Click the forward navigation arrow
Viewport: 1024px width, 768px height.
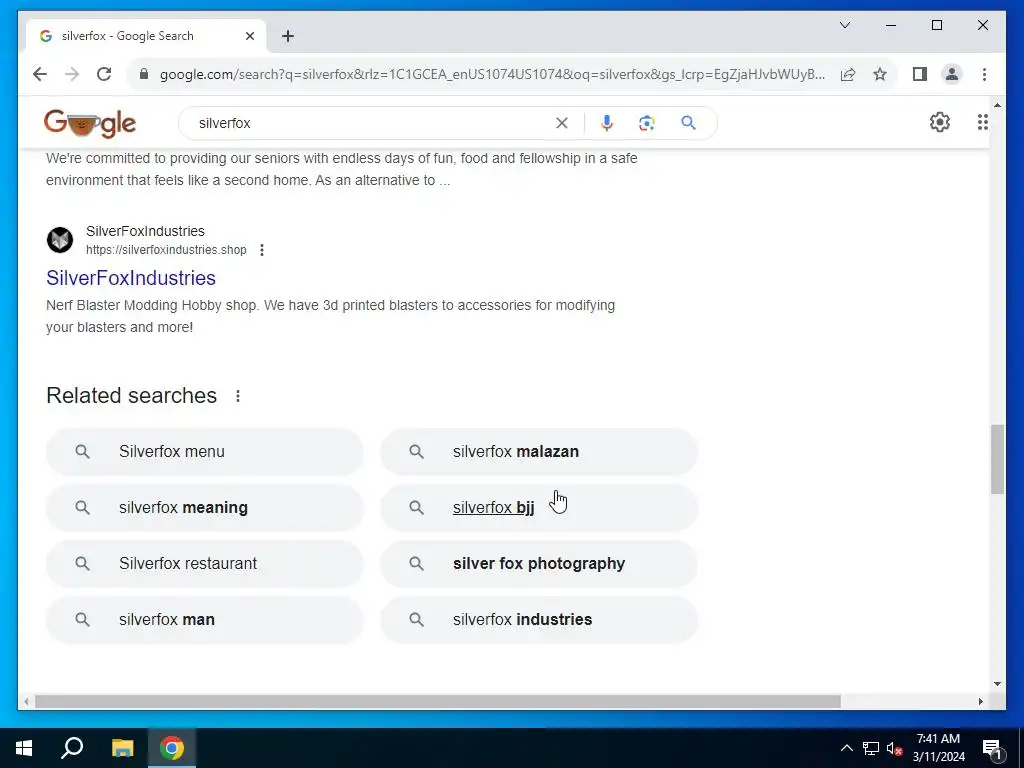(72, 74)
